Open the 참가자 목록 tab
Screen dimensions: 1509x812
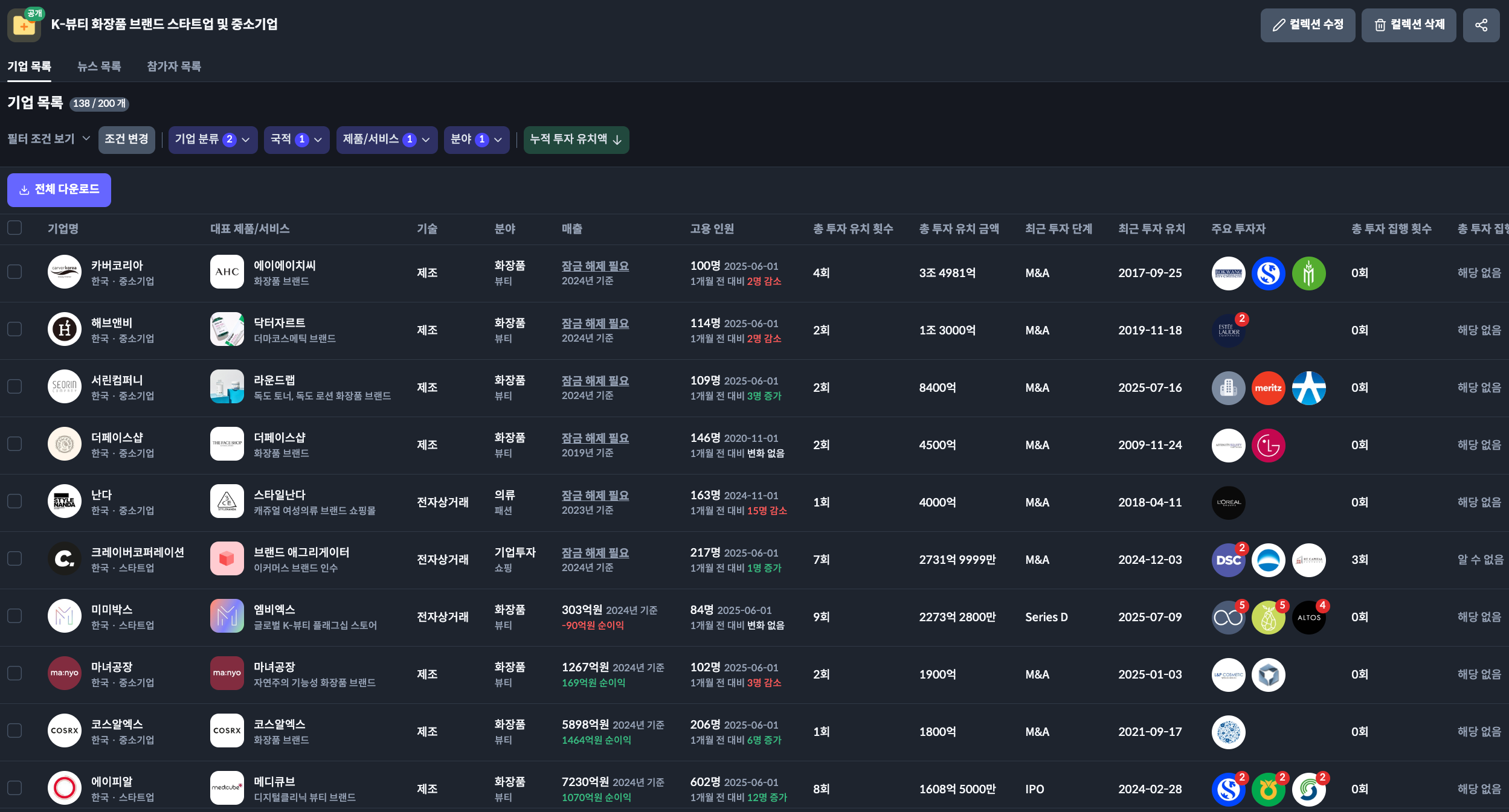(174, 66)
